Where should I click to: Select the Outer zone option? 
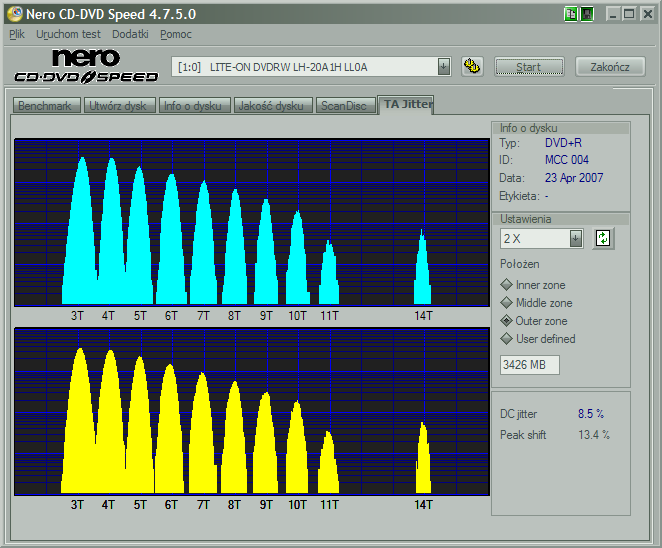(x=534, y=321)
